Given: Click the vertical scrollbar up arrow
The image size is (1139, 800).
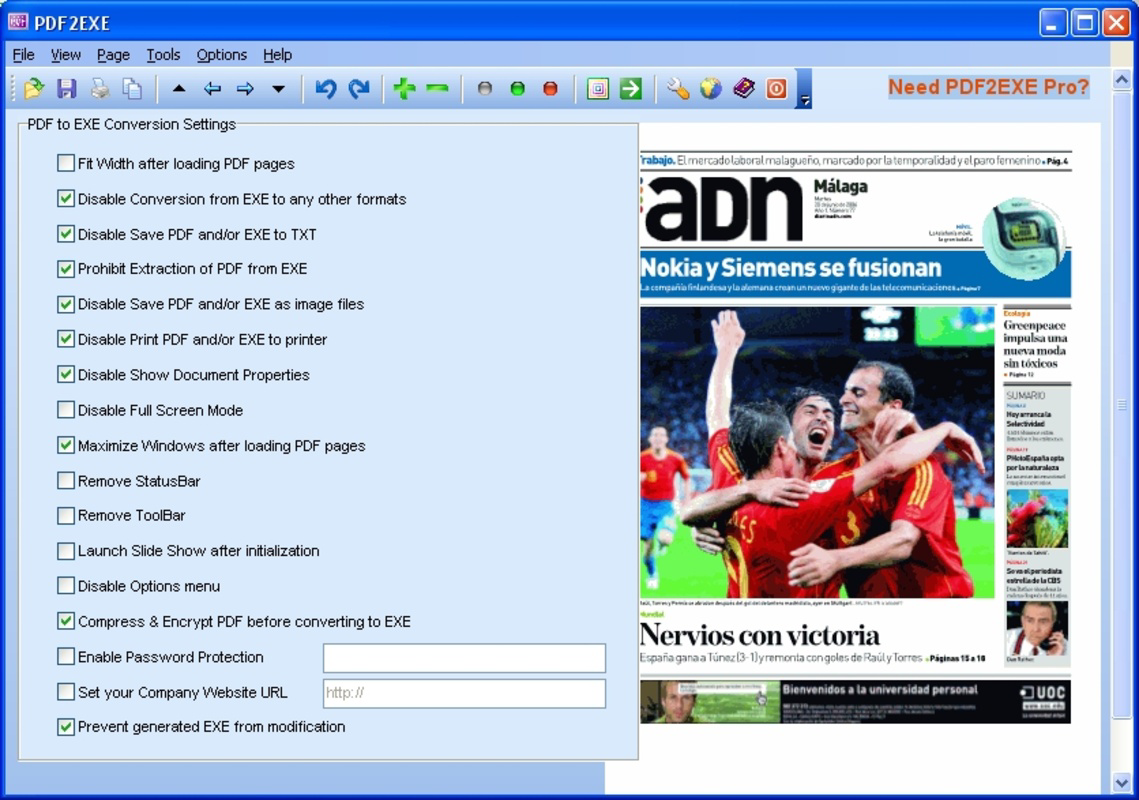Looking at the screenshot, I should [1122, 80].
